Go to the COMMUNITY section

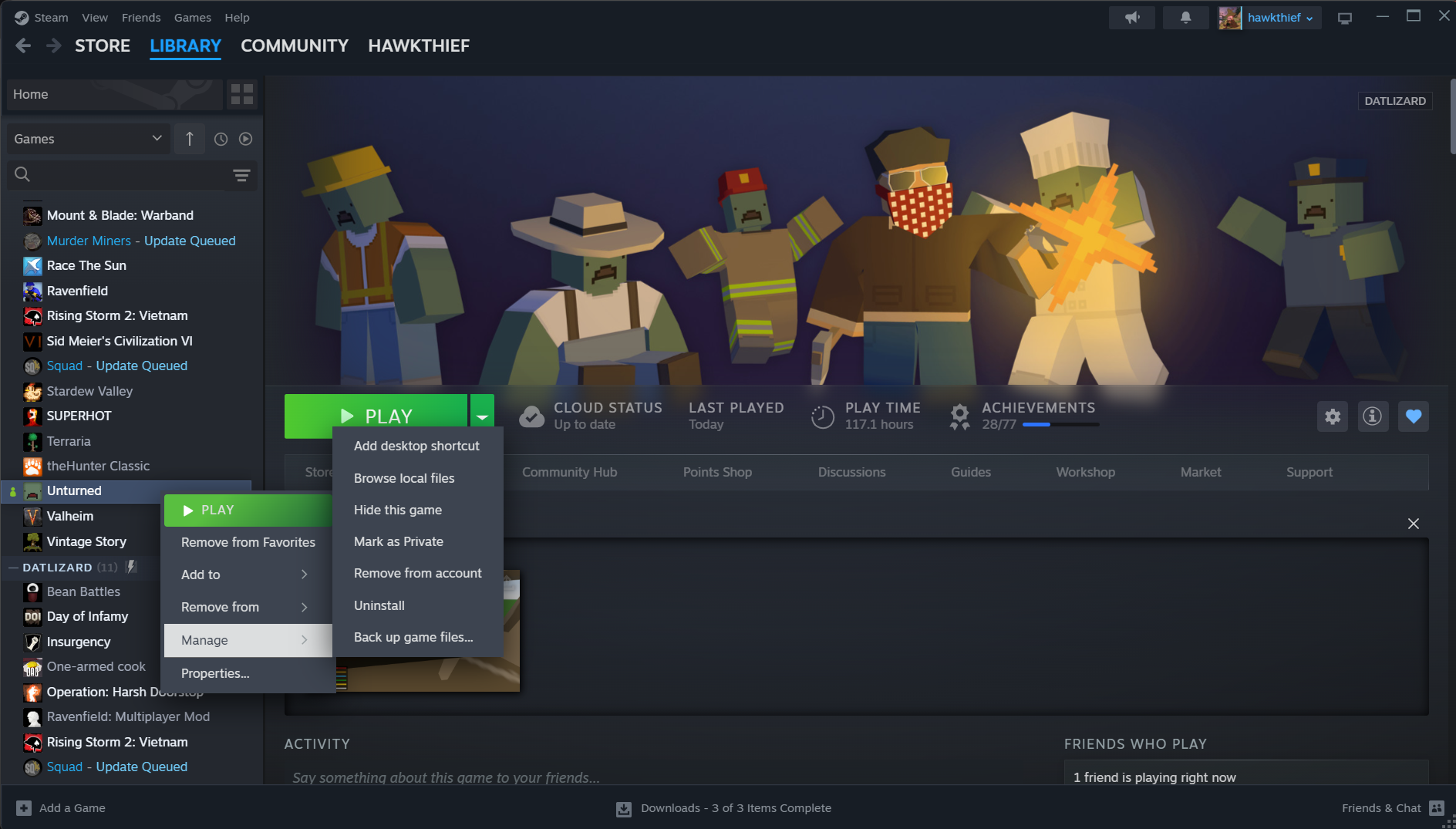(x=295, y=46)
